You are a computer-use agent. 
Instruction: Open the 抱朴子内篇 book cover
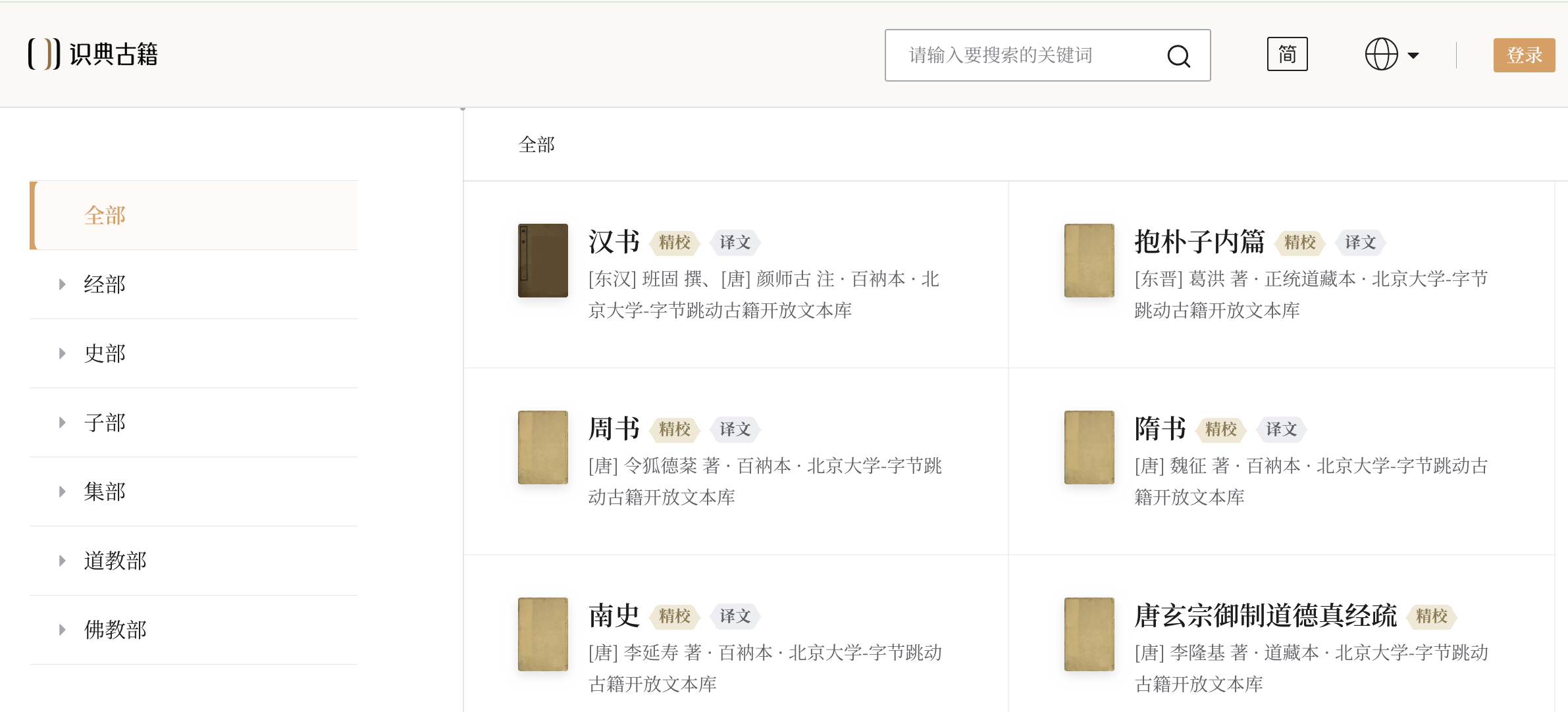click(x=1089, y=261)
